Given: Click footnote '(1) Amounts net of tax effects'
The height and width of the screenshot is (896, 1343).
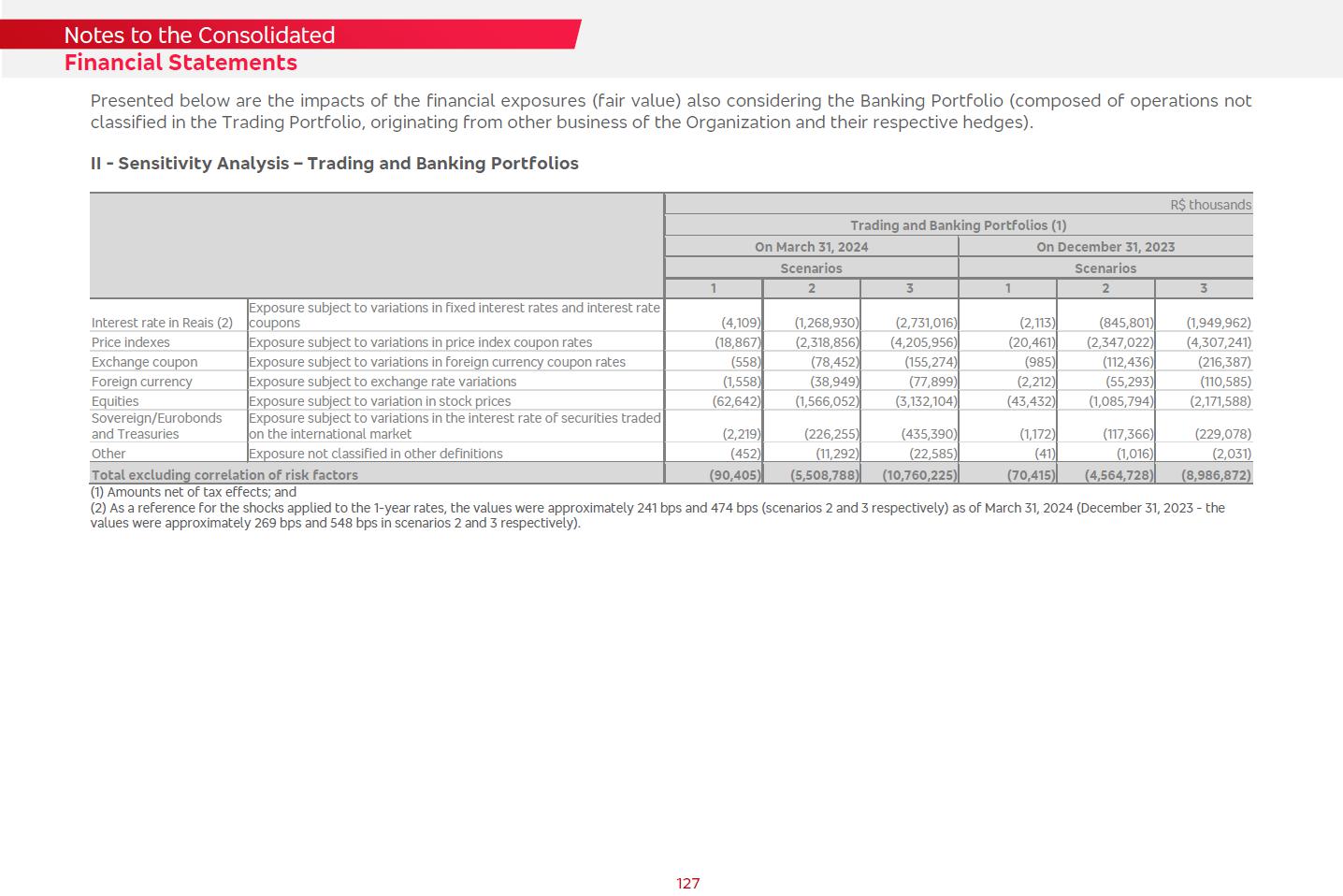Looking at the screenshot, I should click(193, 492).
